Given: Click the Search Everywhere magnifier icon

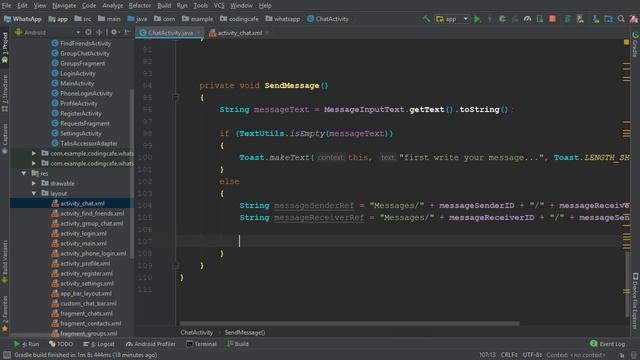Looking at the screenshot, I should (x=621, y=19).
